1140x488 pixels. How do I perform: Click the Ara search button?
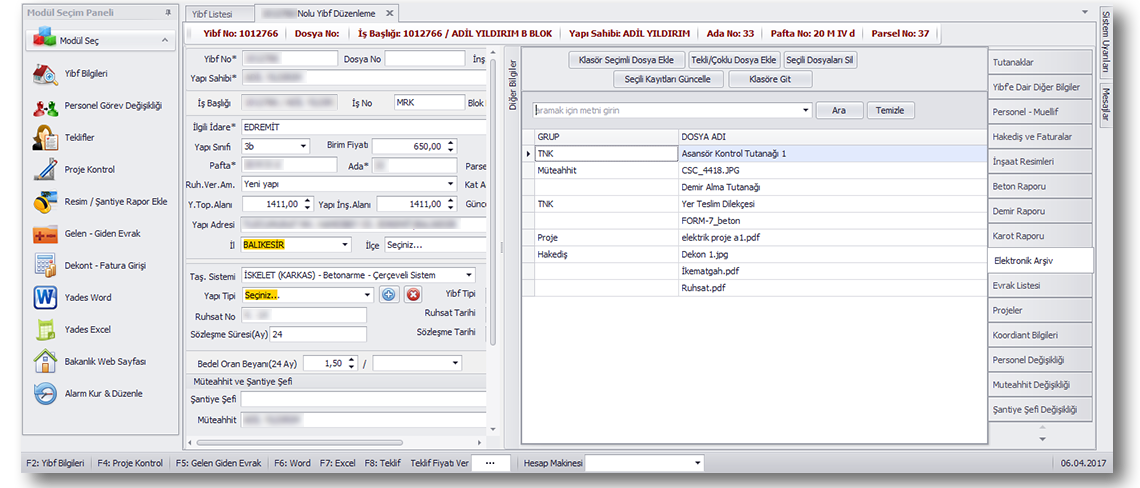coord(839,111)
